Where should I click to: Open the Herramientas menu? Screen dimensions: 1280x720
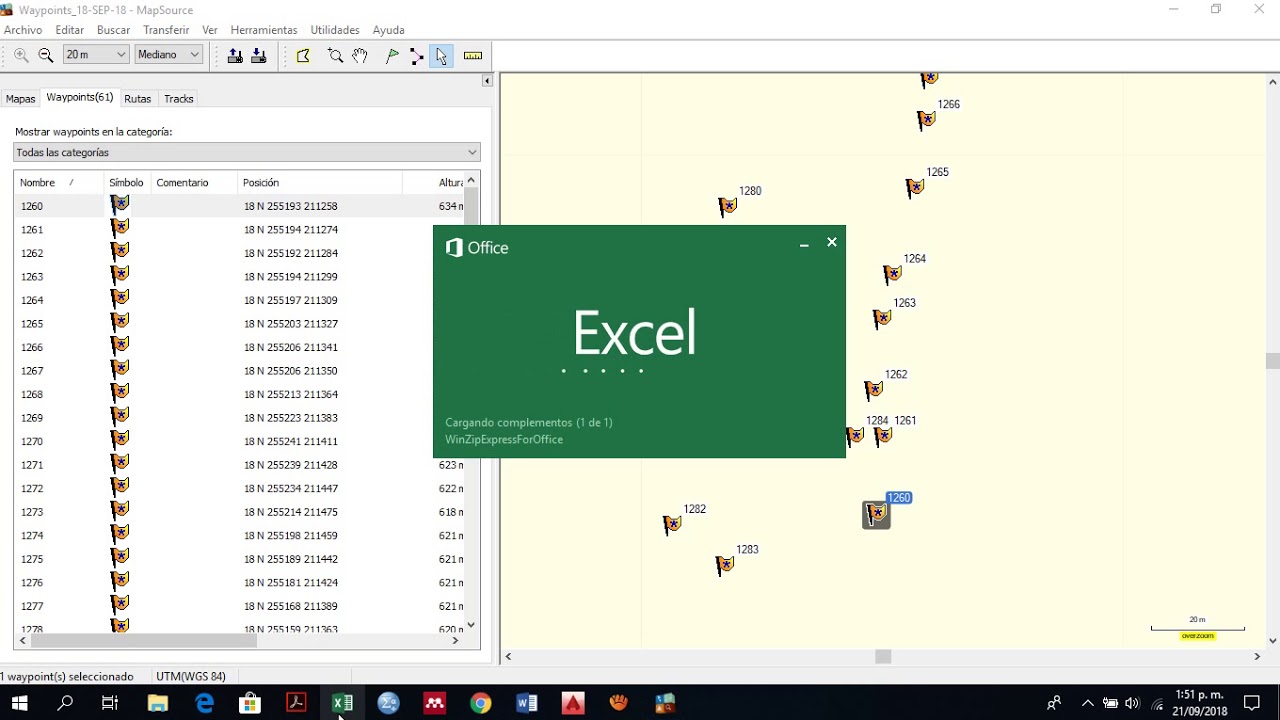pyautogui.click(x=264, y=30)
